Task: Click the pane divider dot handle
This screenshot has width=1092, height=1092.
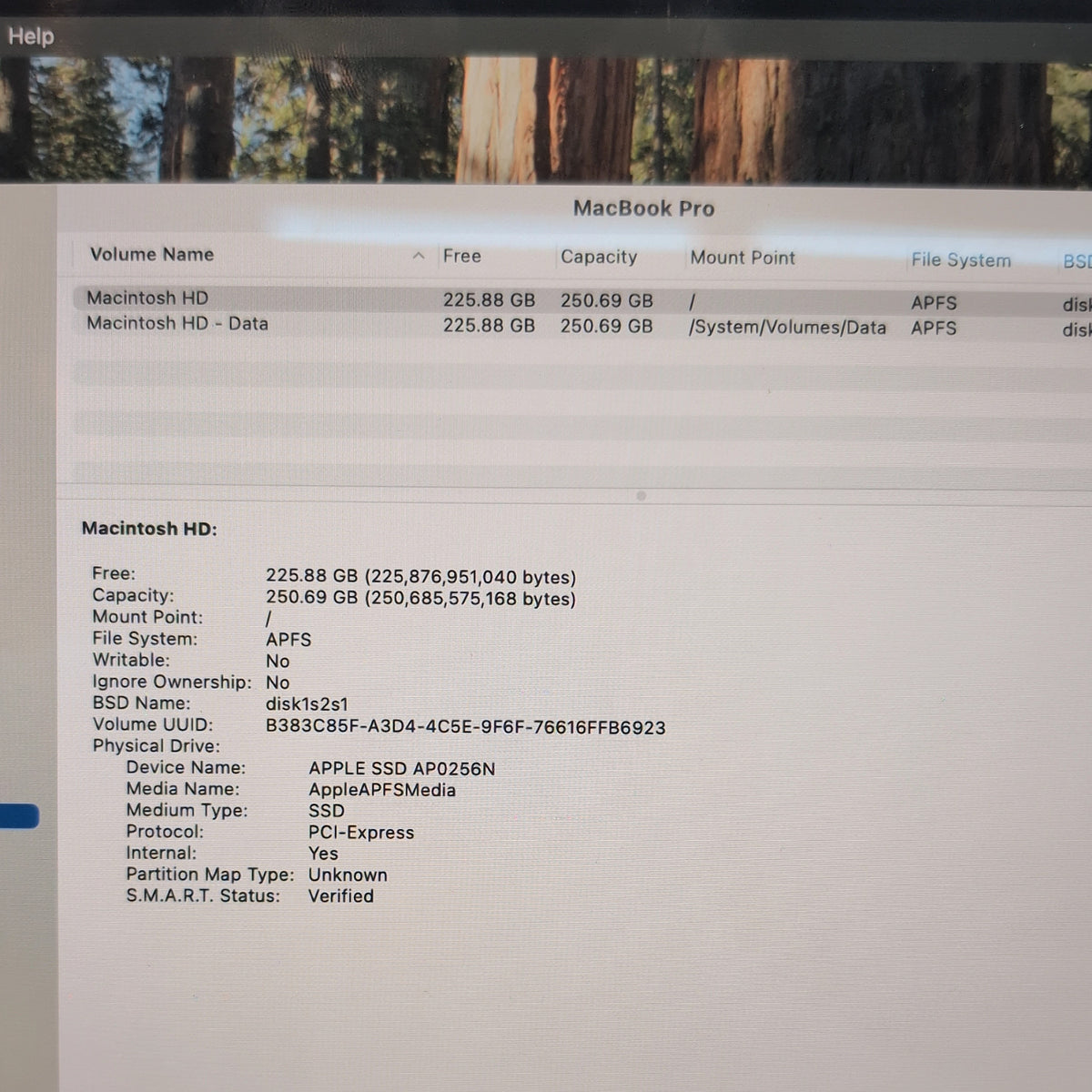Action: 641,496
